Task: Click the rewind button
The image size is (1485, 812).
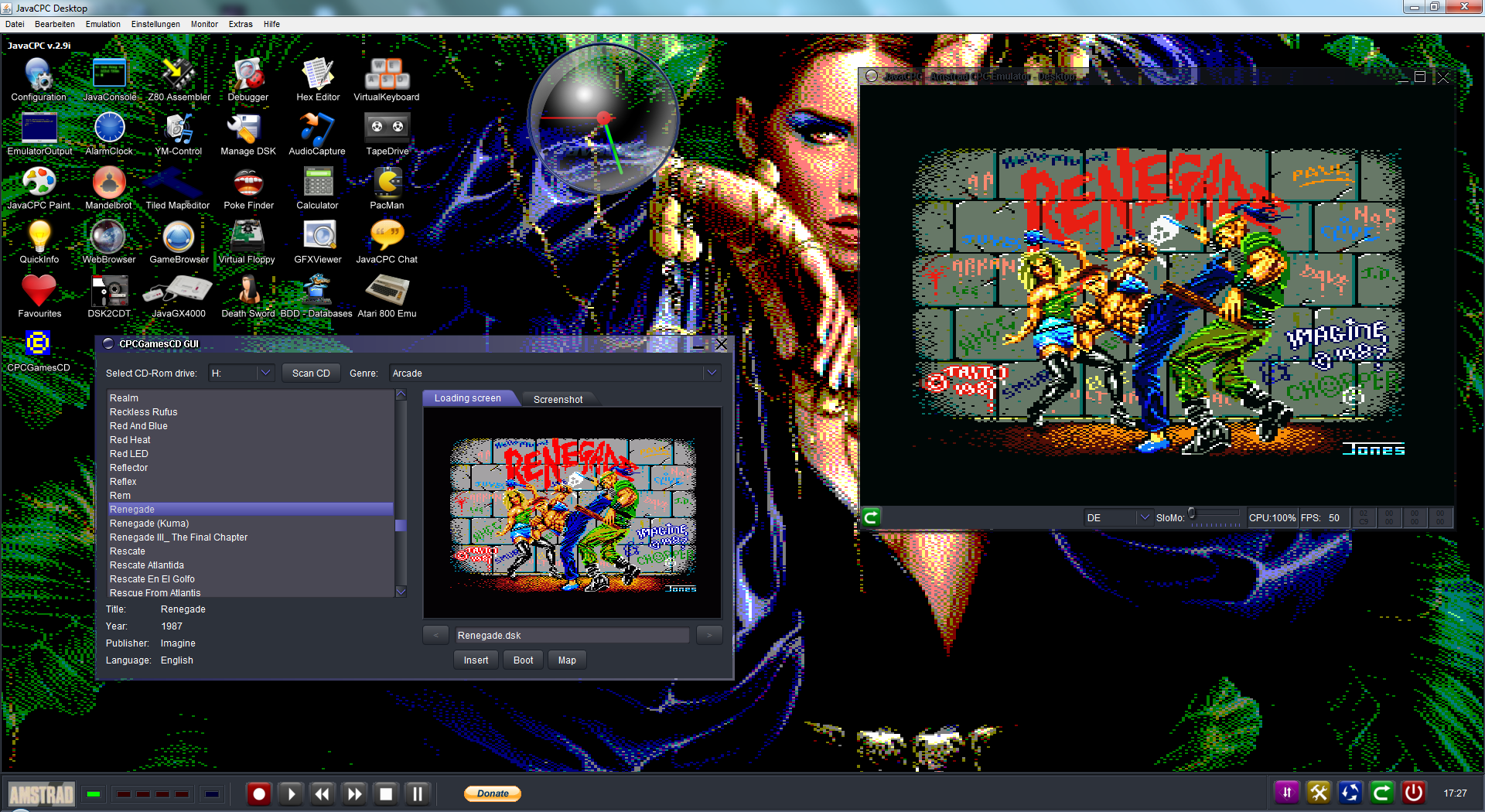Action: click(323, 793)
